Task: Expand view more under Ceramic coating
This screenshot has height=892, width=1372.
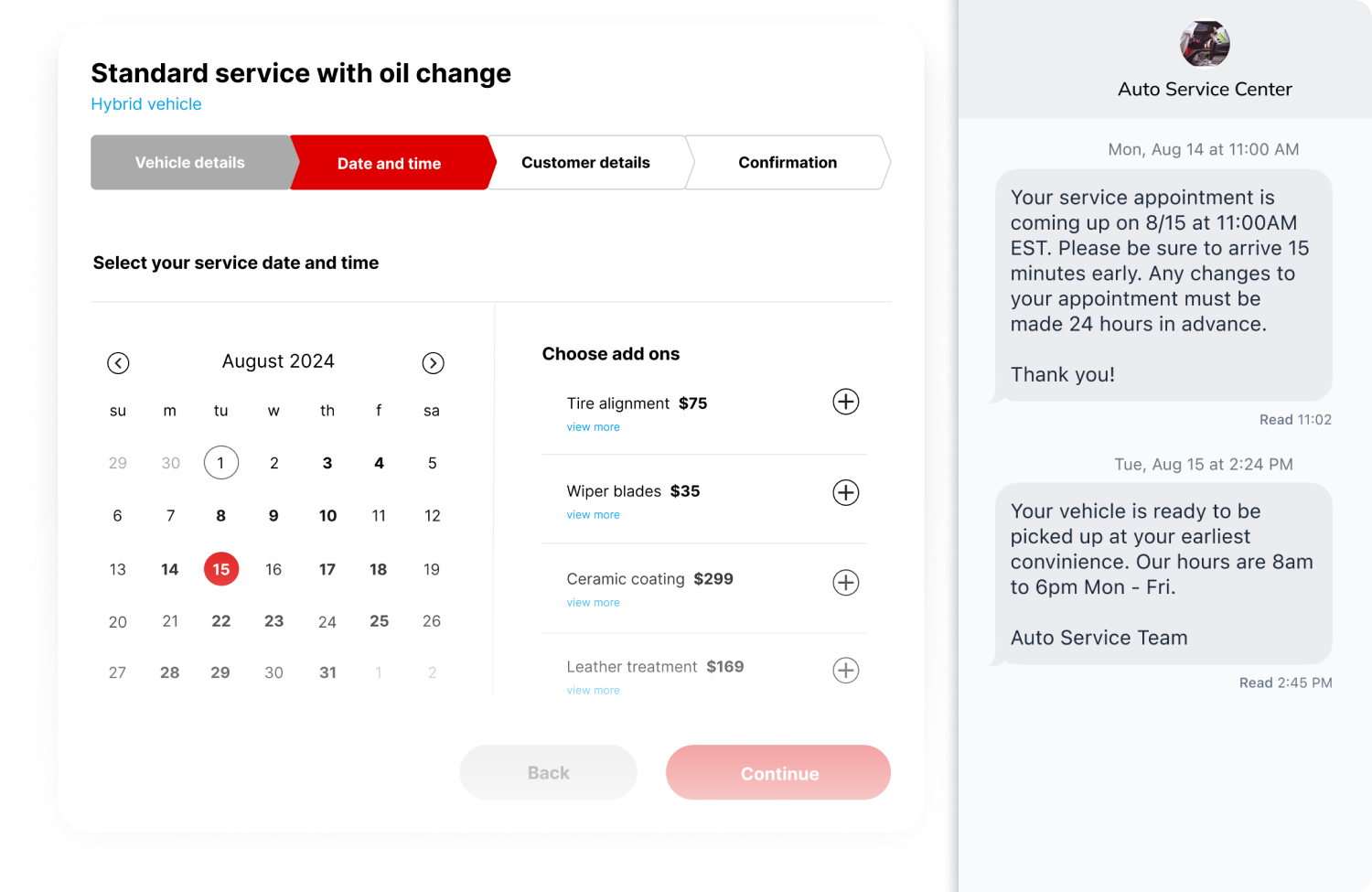Action: click(x=593, y=603)
